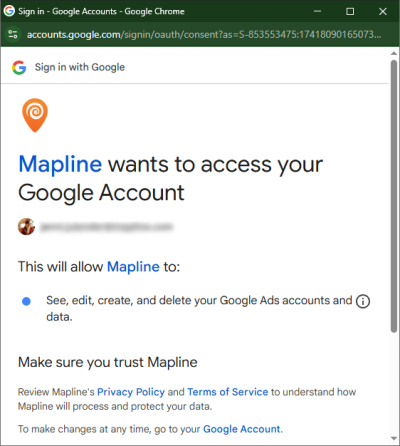Click the site information icon in address bar
Viewport: 400px width, 446px height.
pyautogui.click(x=13, y=34)
